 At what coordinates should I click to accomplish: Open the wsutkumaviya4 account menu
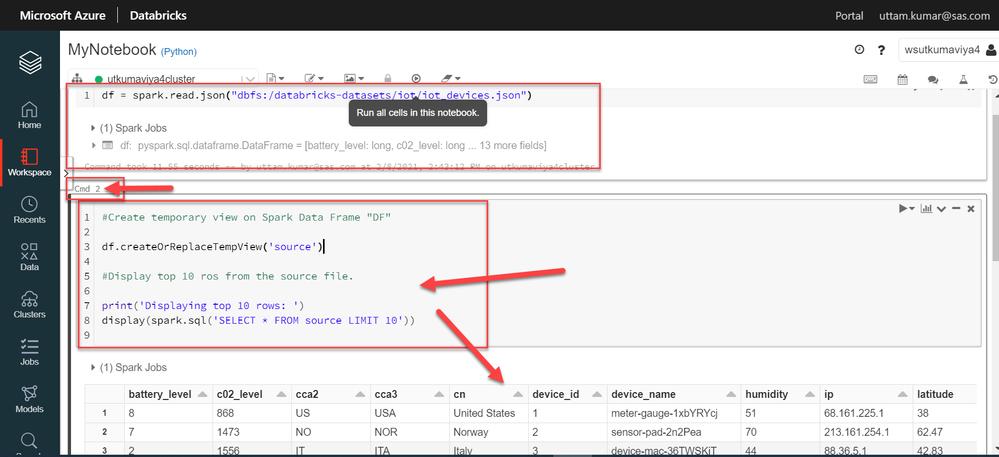[948, 50]
